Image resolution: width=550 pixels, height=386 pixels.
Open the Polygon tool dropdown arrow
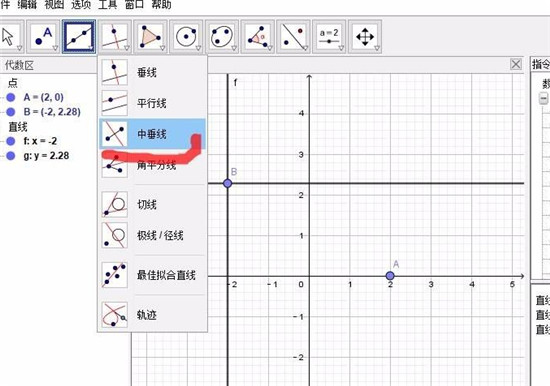162,48
